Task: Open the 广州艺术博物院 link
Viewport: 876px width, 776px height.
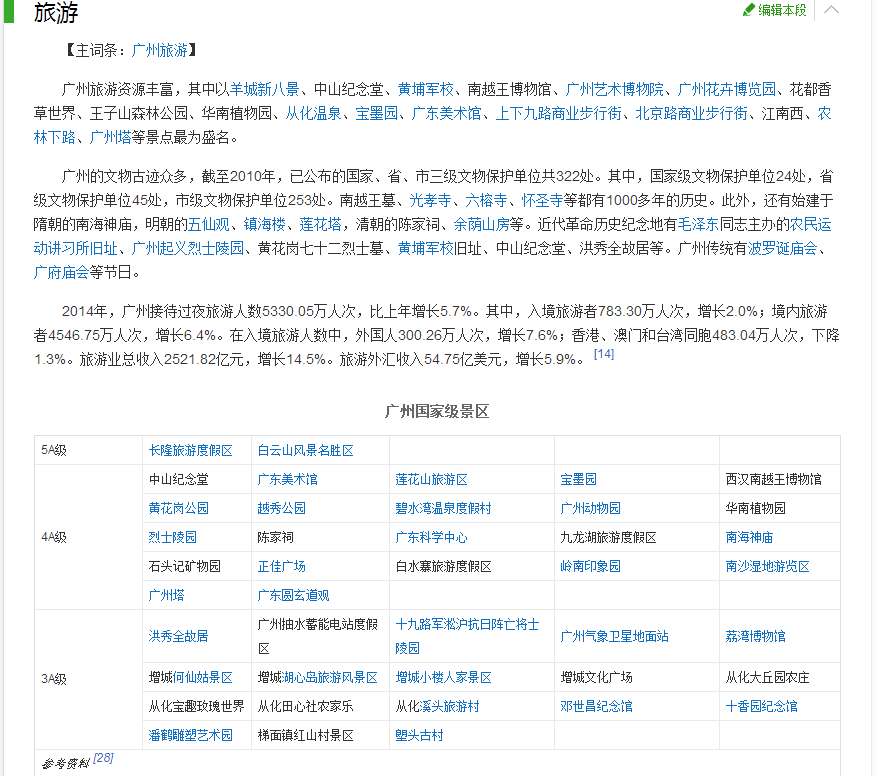Action: pos(615,89)
